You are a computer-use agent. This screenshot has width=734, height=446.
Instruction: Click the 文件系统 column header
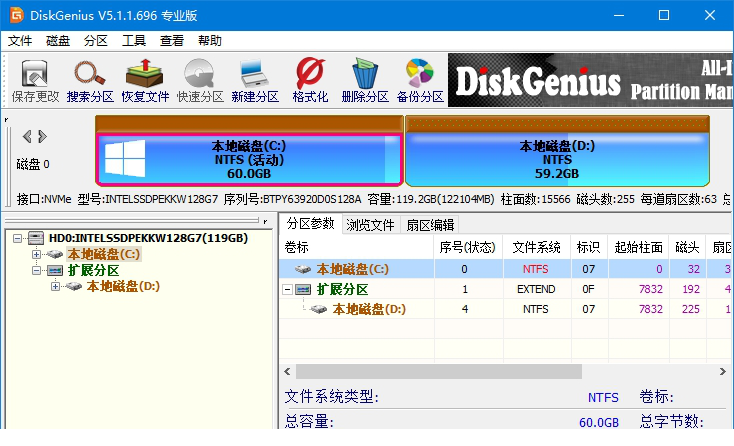click(537, 247)
